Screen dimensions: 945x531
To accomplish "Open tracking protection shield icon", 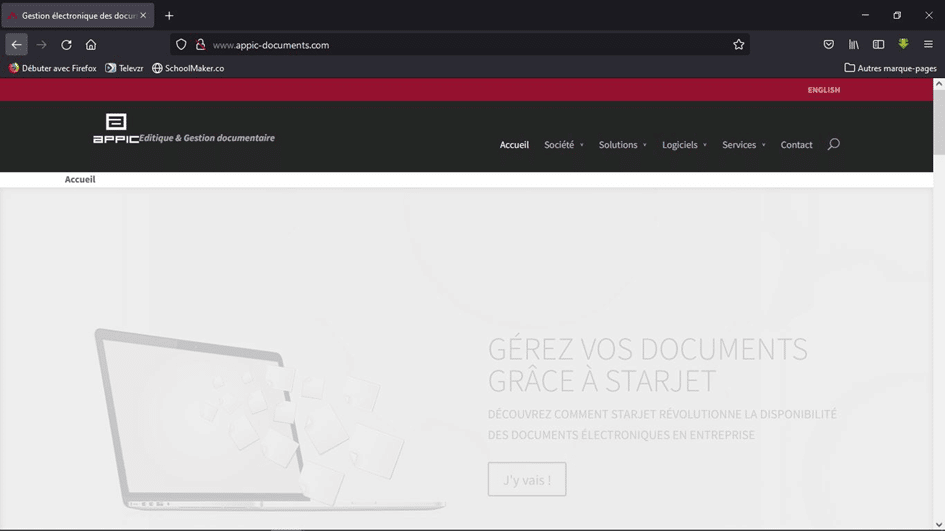I will pos(181,45).
